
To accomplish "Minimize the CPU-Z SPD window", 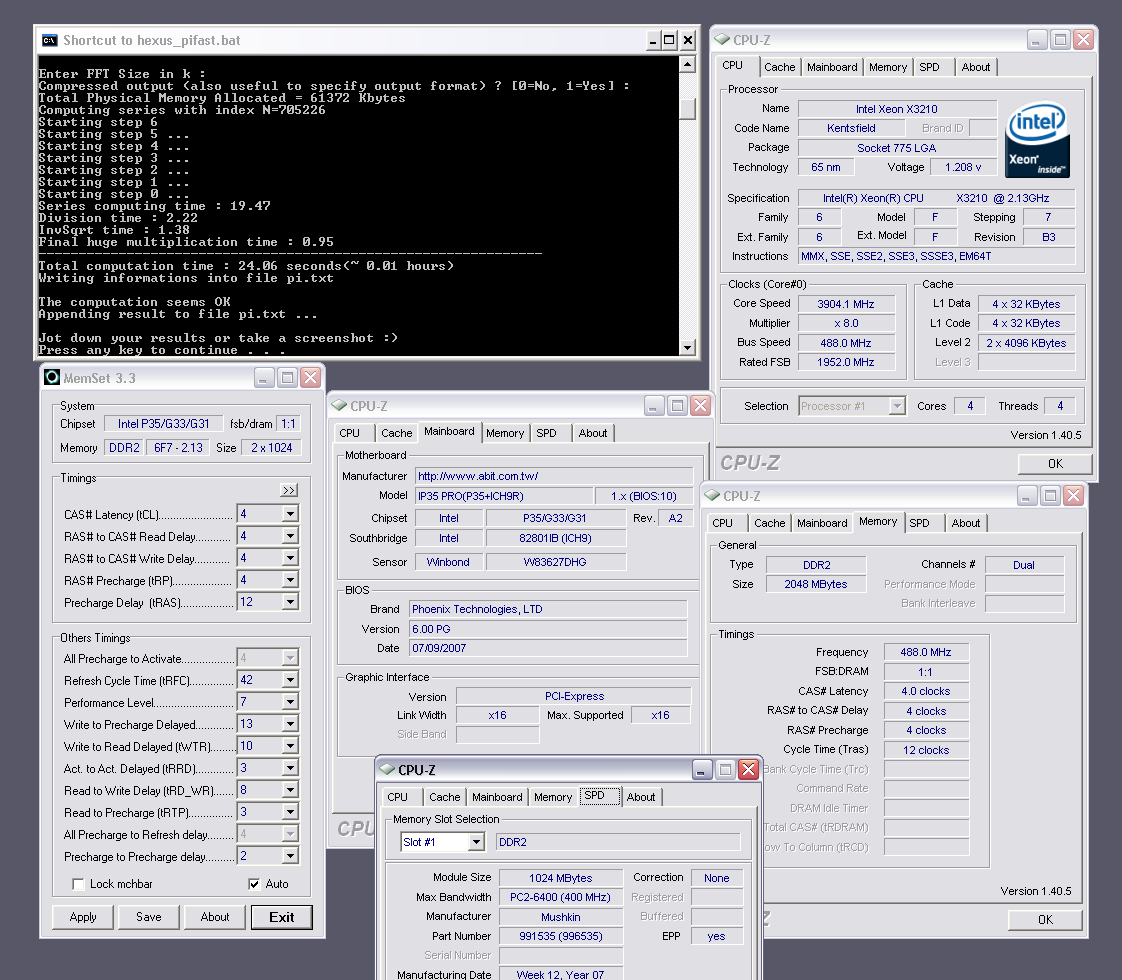I will tap(702, 770).
